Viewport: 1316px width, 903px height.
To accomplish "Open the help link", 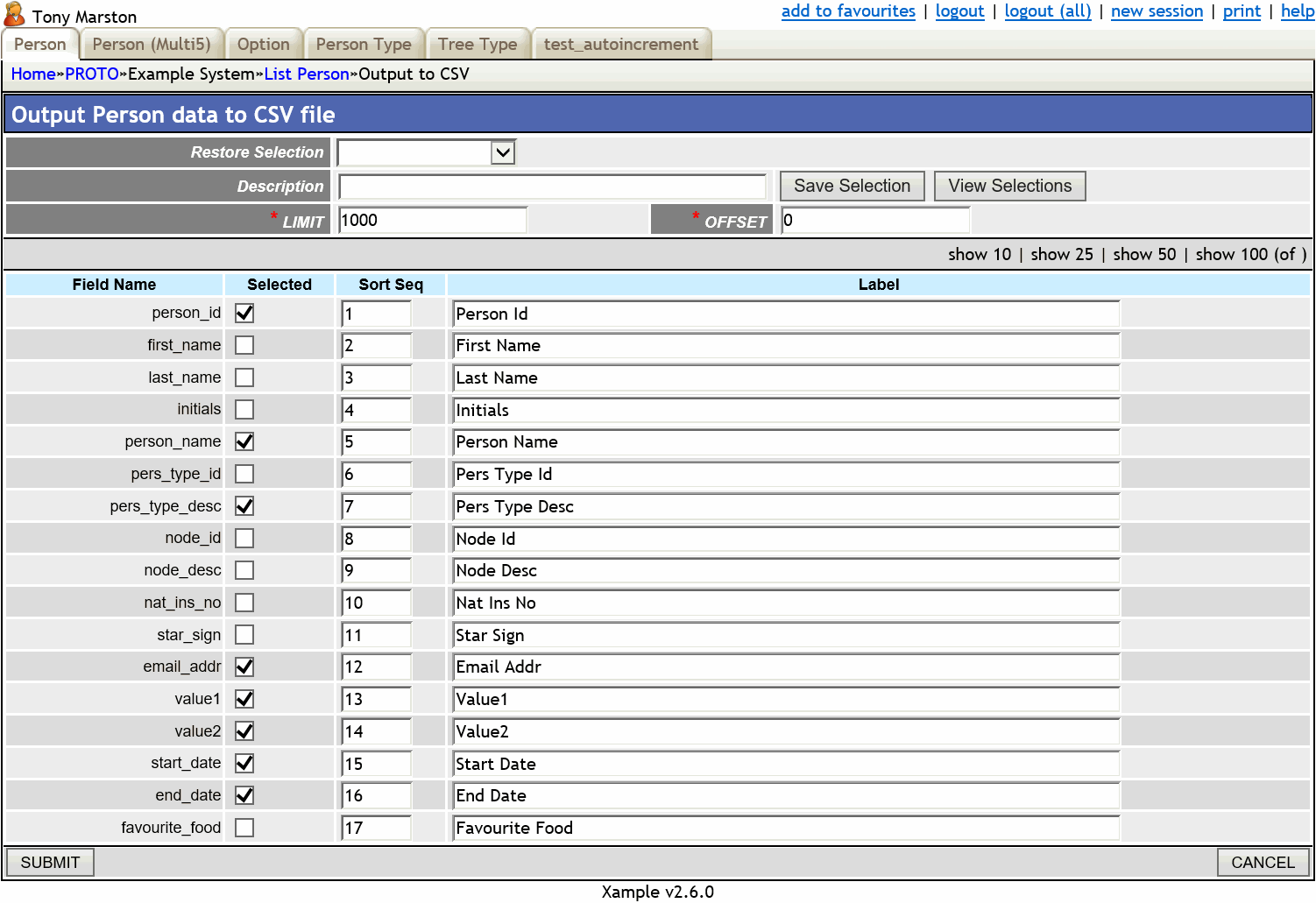I will (1297, 11).
